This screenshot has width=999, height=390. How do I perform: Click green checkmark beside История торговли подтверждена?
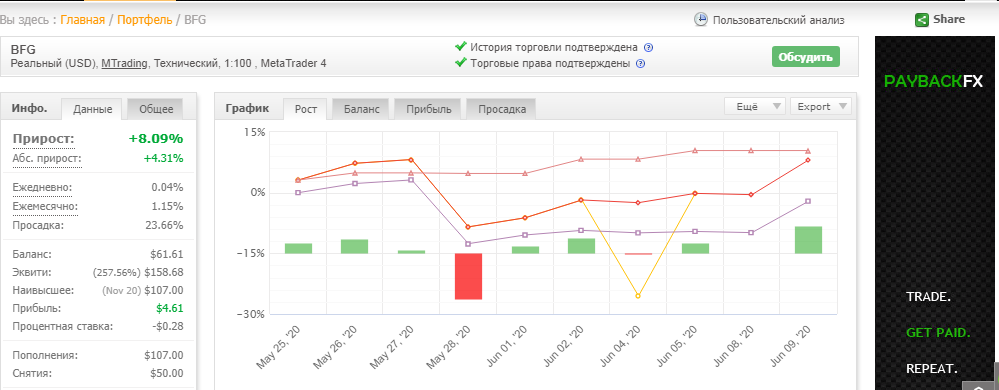coord(461,47)
